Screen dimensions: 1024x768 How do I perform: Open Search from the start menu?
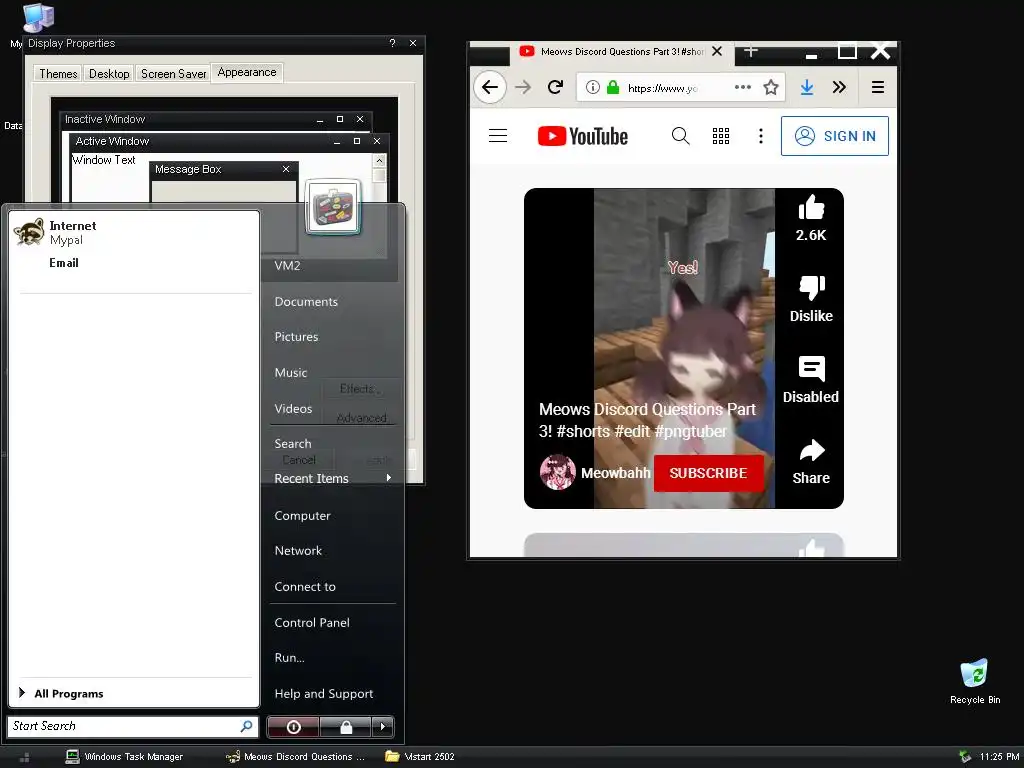(293, 444)
